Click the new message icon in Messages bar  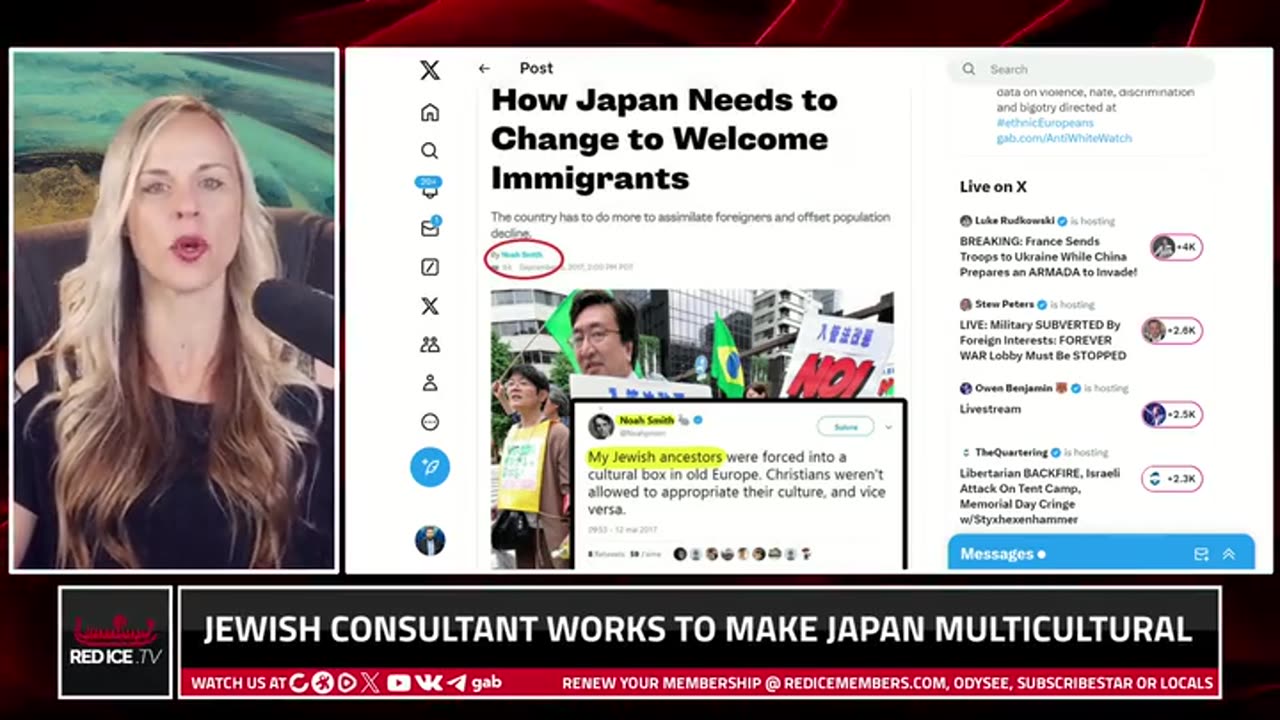[1201, 554]
